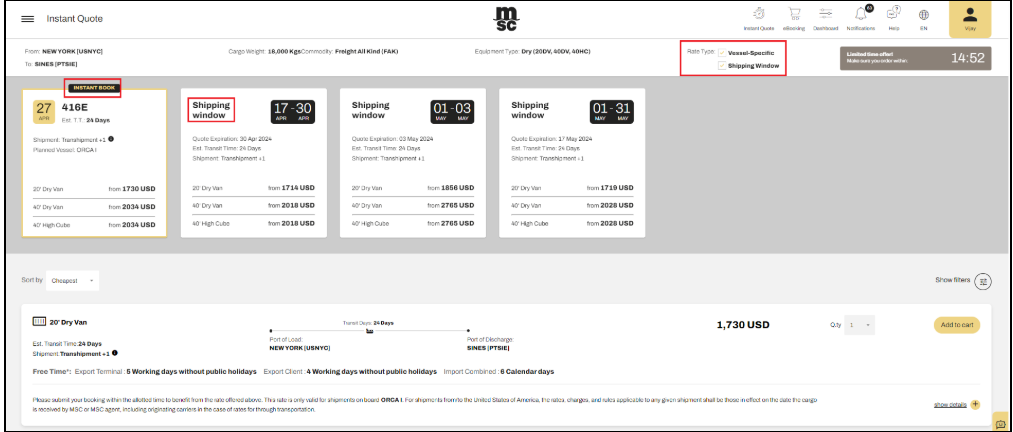Open the Vijay user profile
The height and width of the screenshot is (432, 1013).
(970, 19)
